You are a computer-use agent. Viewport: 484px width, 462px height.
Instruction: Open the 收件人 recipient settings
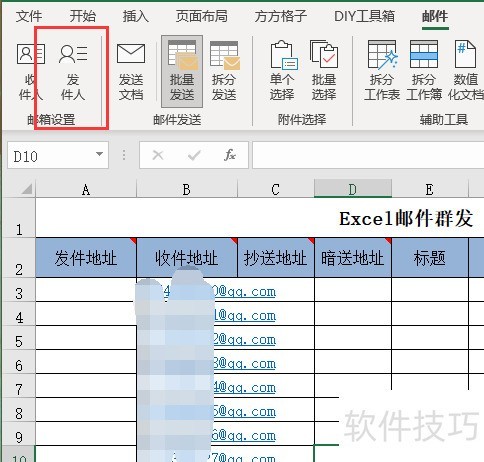point(30,71)
